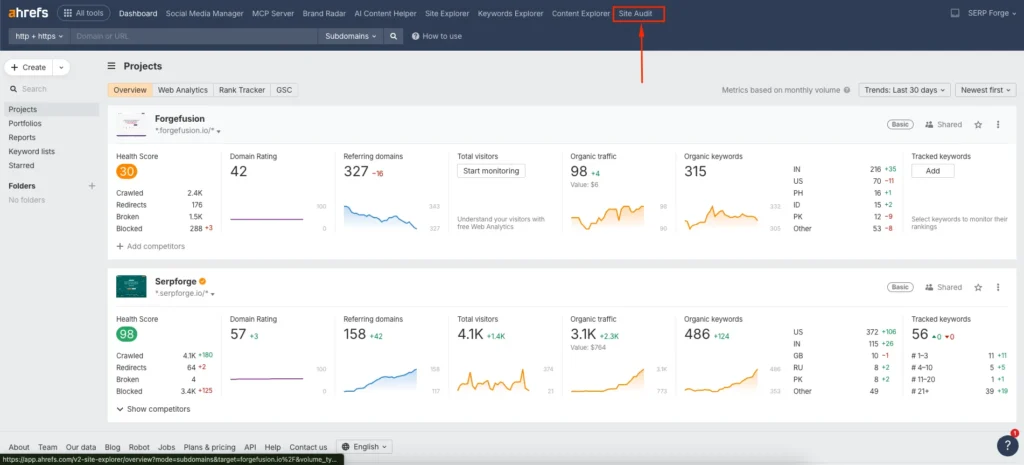Switch to the GSC tab
Screen dimensions: 1024x465
click(x=284, y=90)
